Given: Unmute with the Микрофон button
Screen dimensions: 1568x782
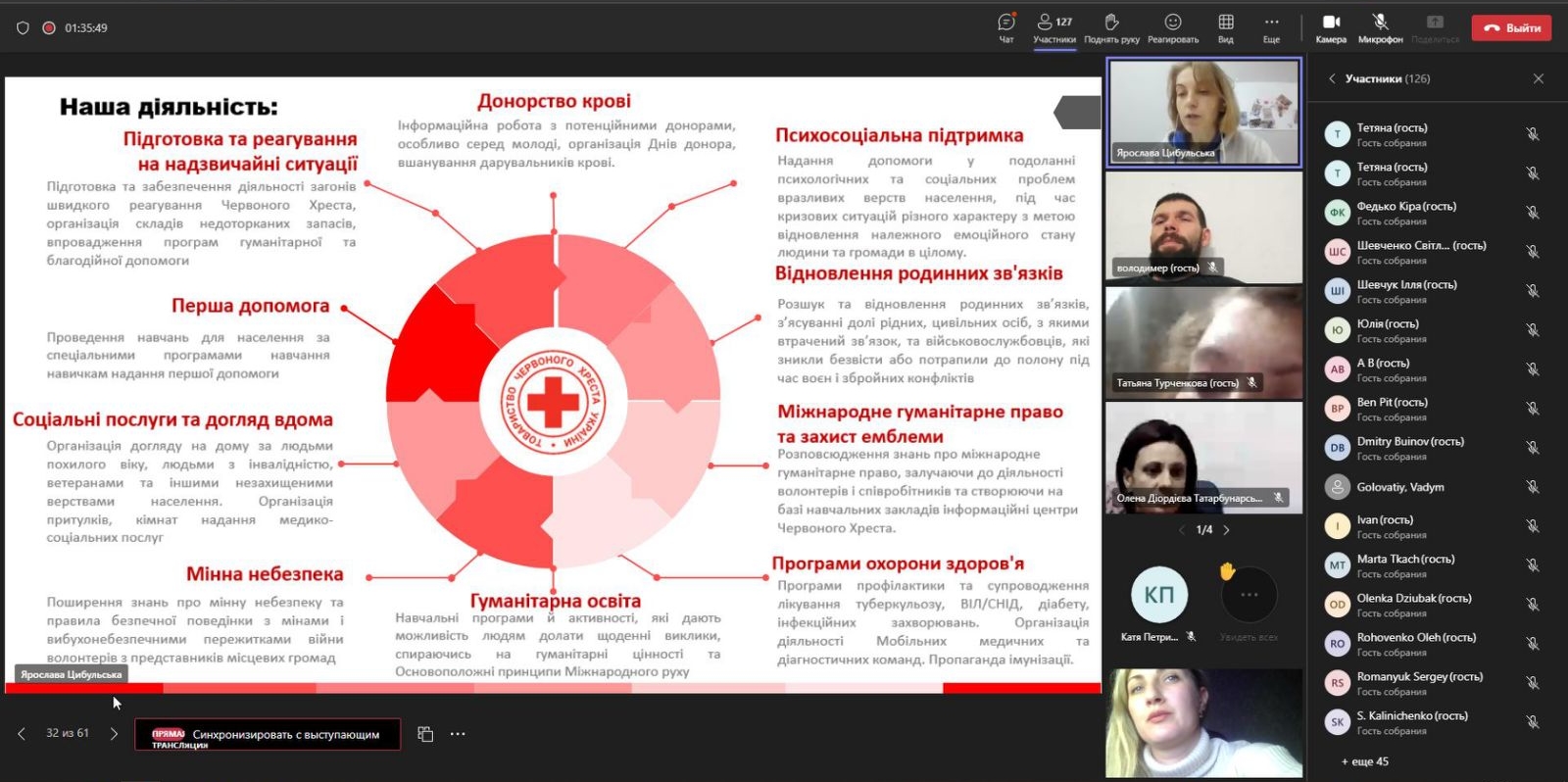Looking at the screenshot, I should [1380, 27].
